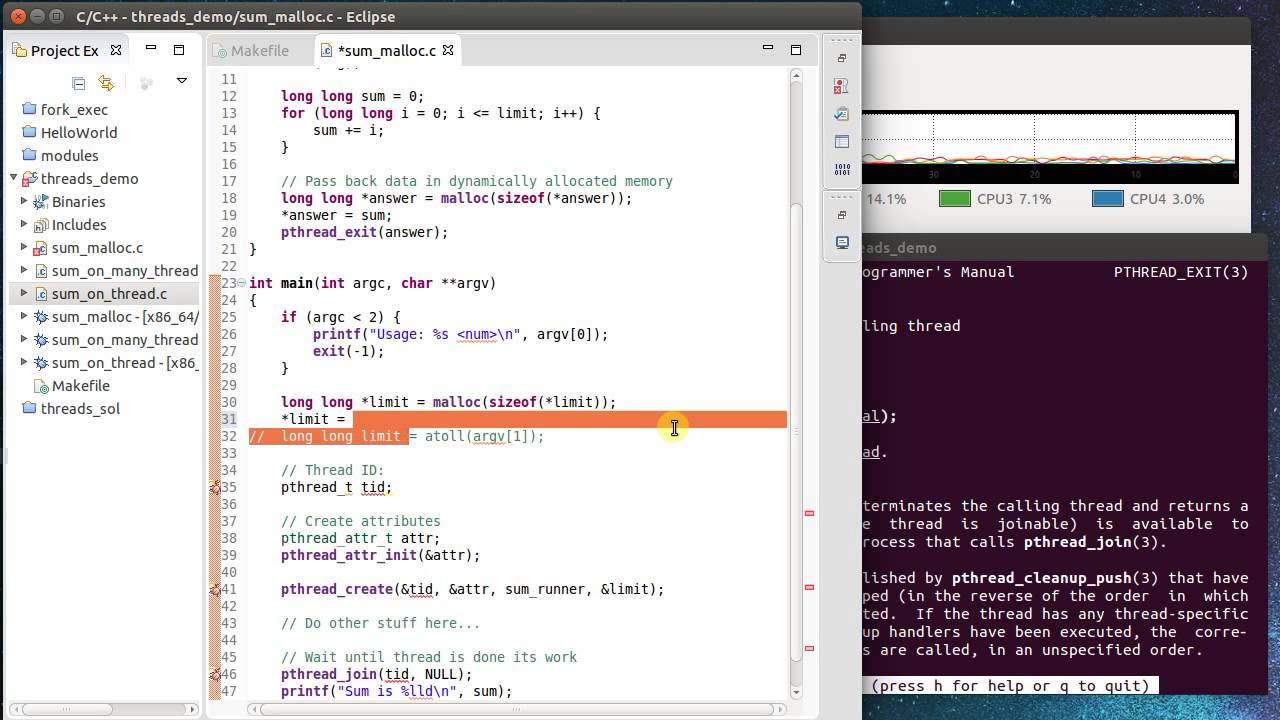
Task: Click the CPU4 blue color swatch
Action: point(1107,199)
